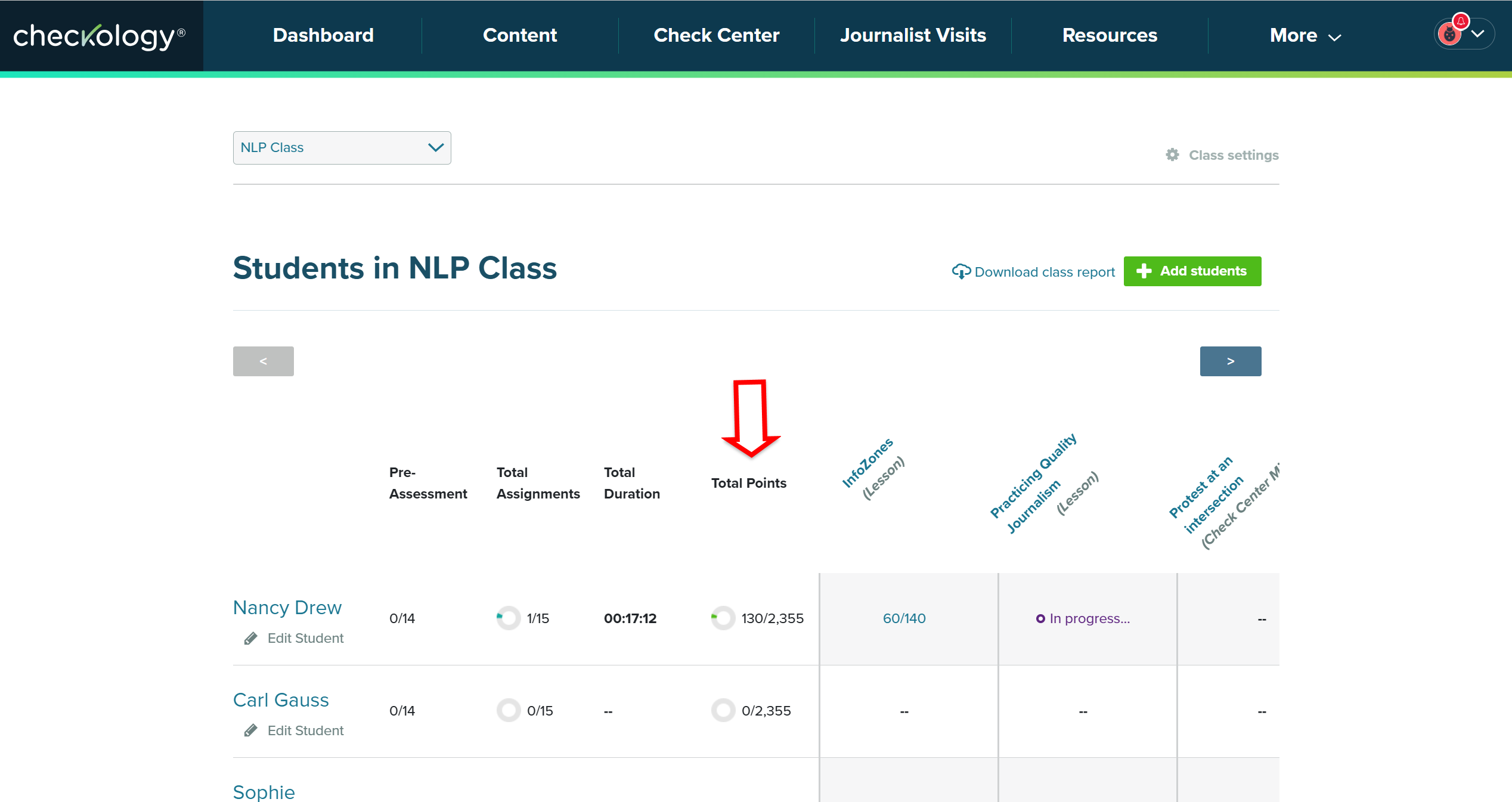
Task: Click Carl Gauss's total points progress ring
Action: click(723, 711)
